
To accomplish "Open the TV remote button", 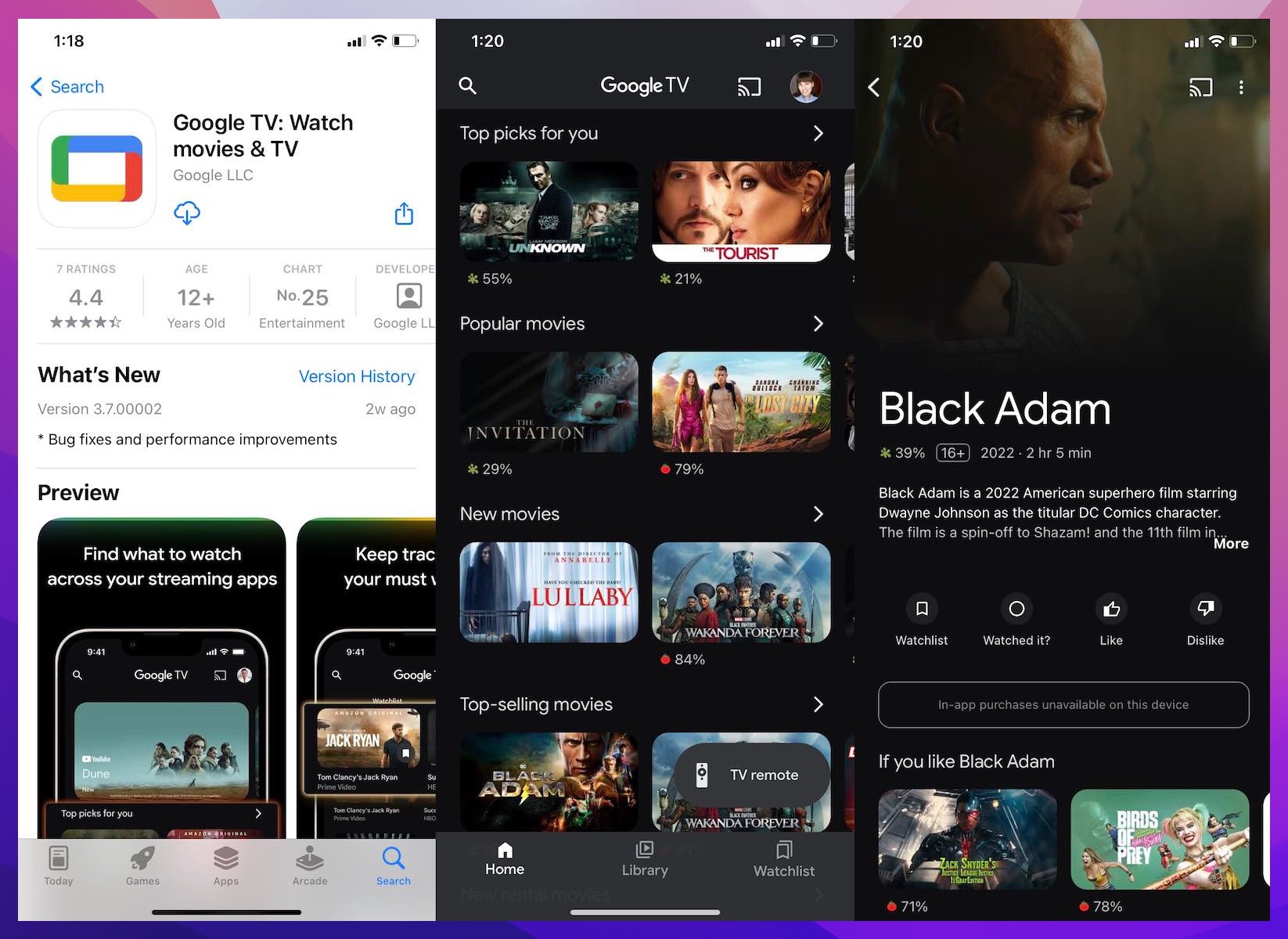I will [751, 775].
